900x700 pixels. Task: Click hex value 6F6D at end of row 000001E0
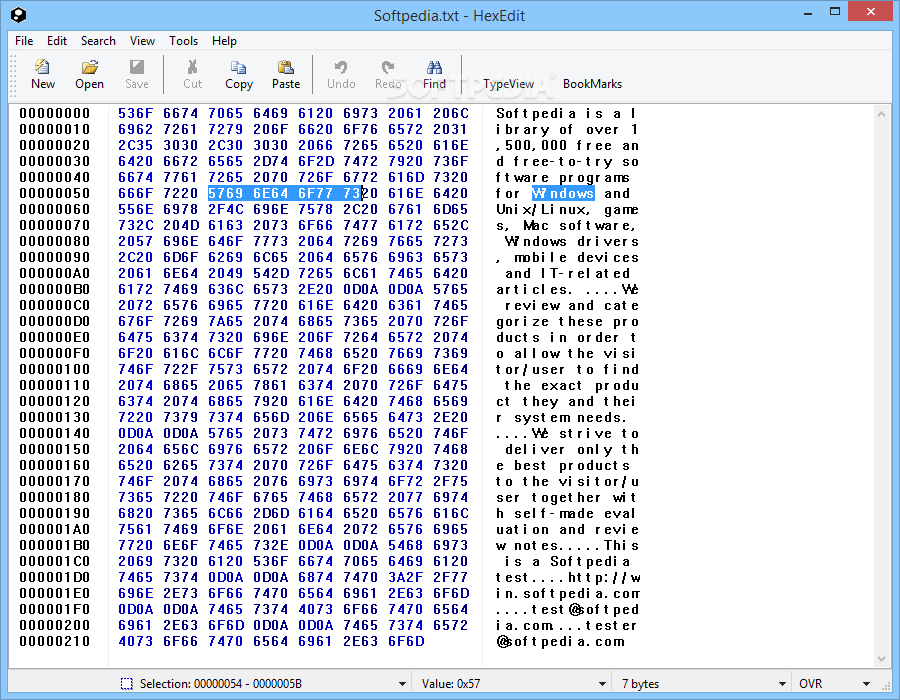point(451,593)
